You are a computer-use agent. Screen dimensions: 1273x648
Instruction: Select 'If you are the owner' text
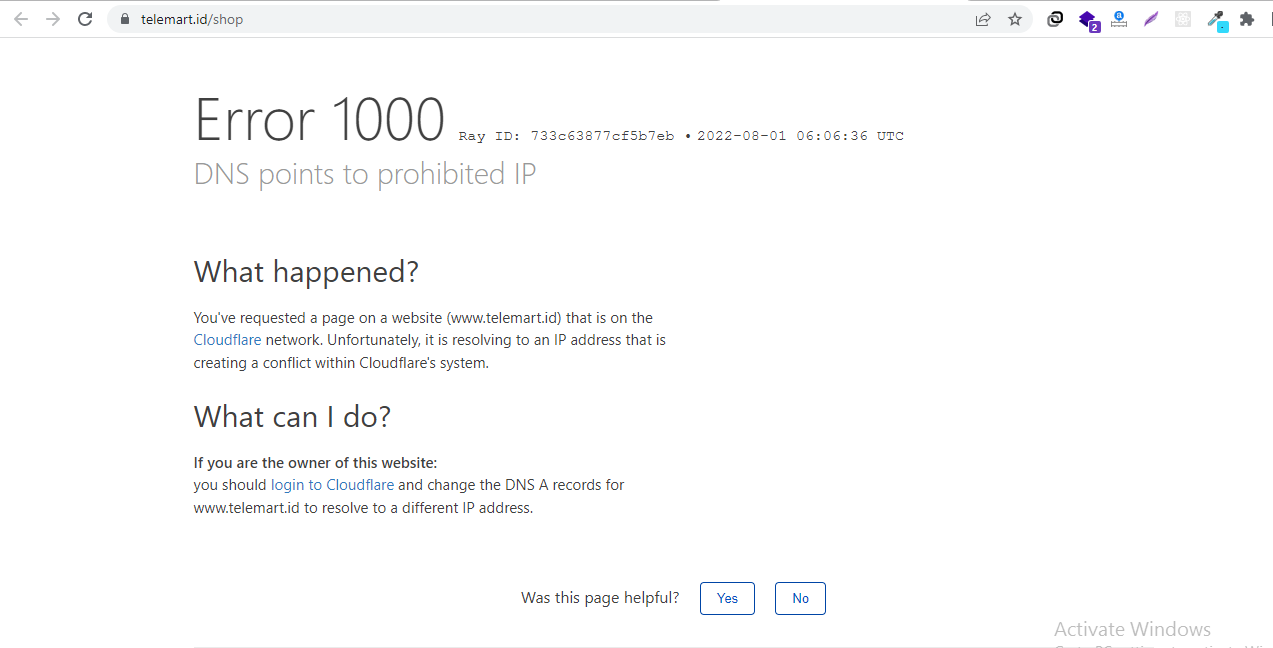coord(316,463)
